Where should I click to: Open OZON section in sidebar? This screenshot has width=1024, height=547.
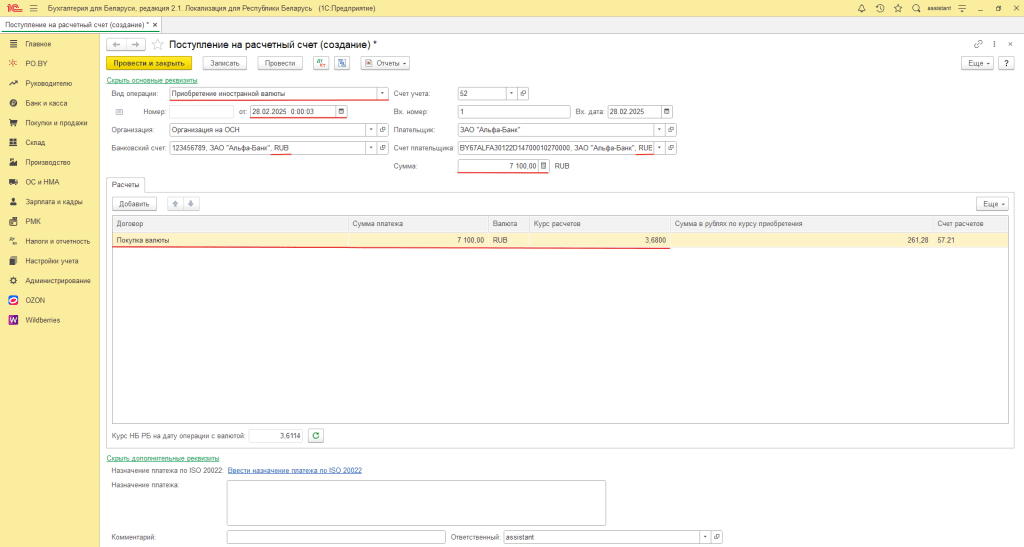(x=35, y=300)
